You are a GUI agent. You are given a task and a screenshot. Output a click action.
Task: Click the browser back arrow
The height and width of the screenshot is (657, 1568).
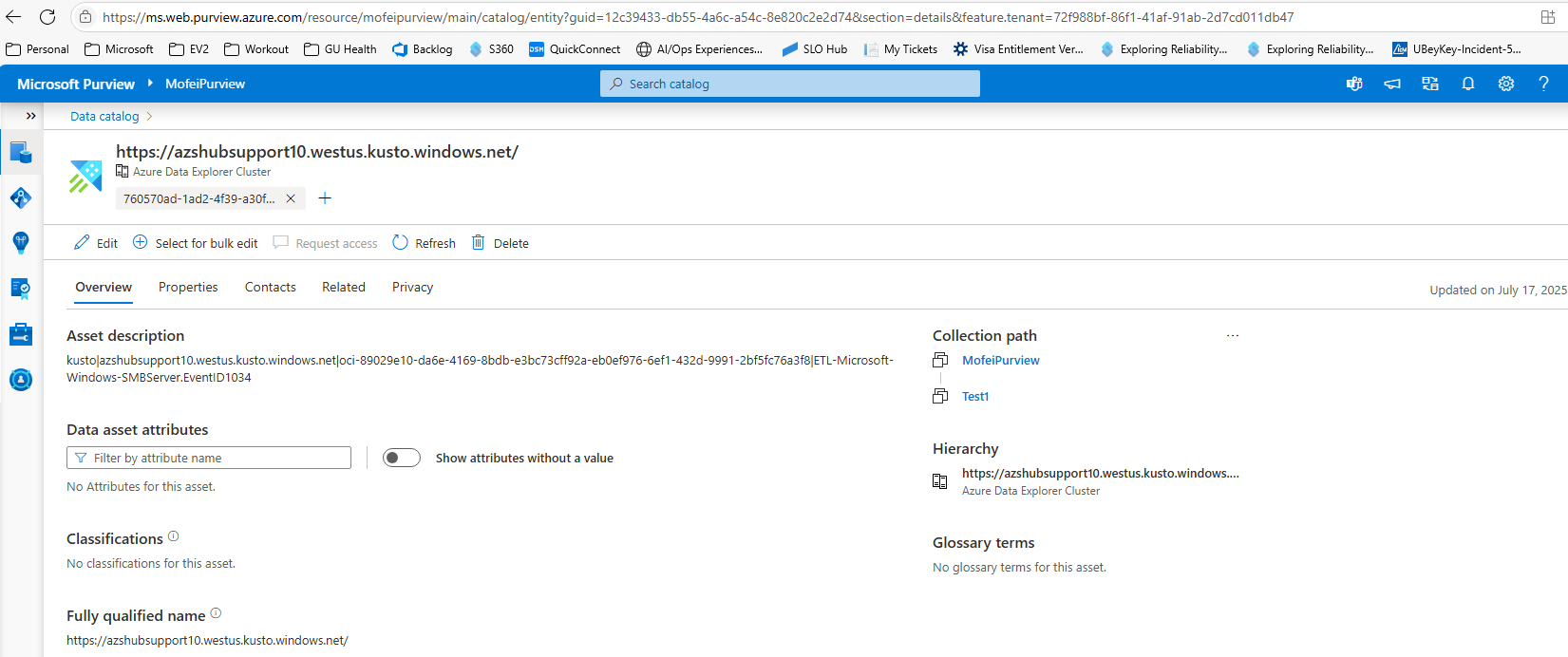[x=13, y=17]
